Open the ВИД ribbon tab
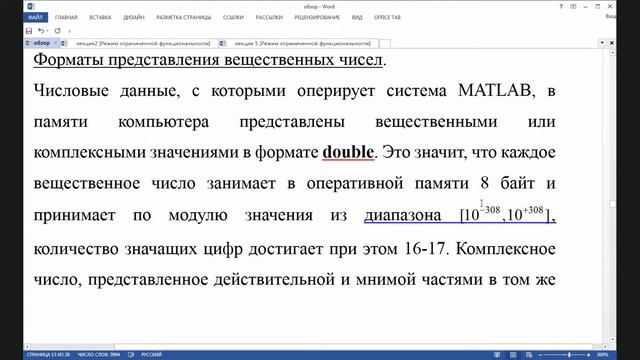 (357, 18)
